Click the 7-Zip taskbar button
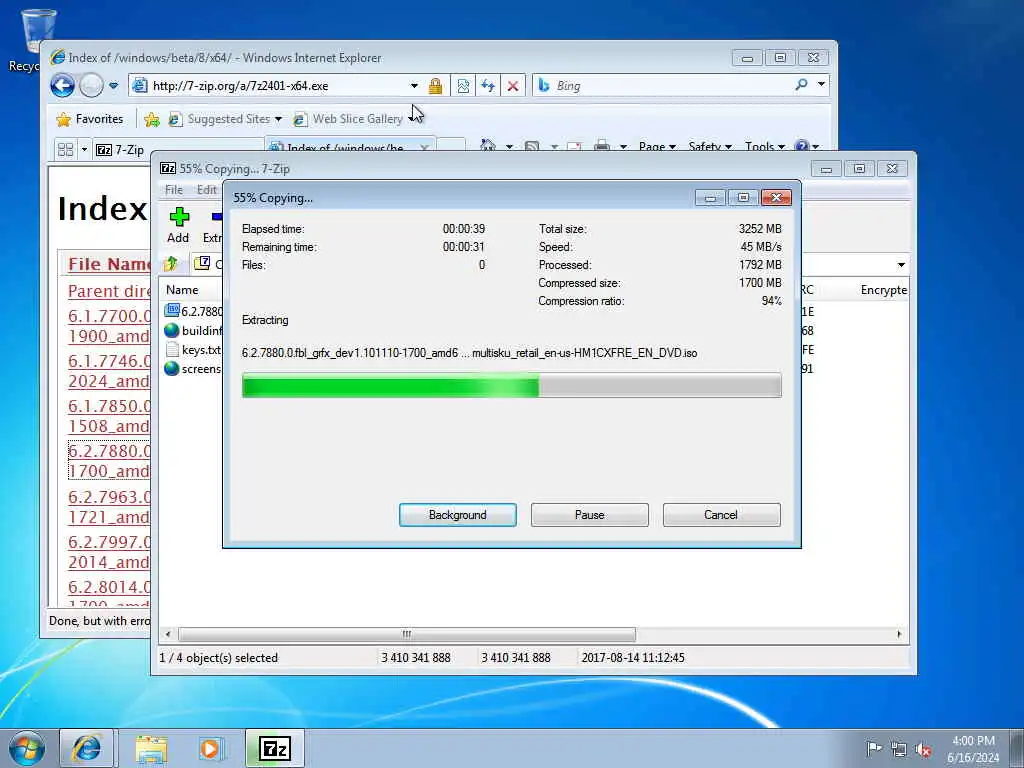This screenshot has width=1024, height=768. tap(275, 748)
